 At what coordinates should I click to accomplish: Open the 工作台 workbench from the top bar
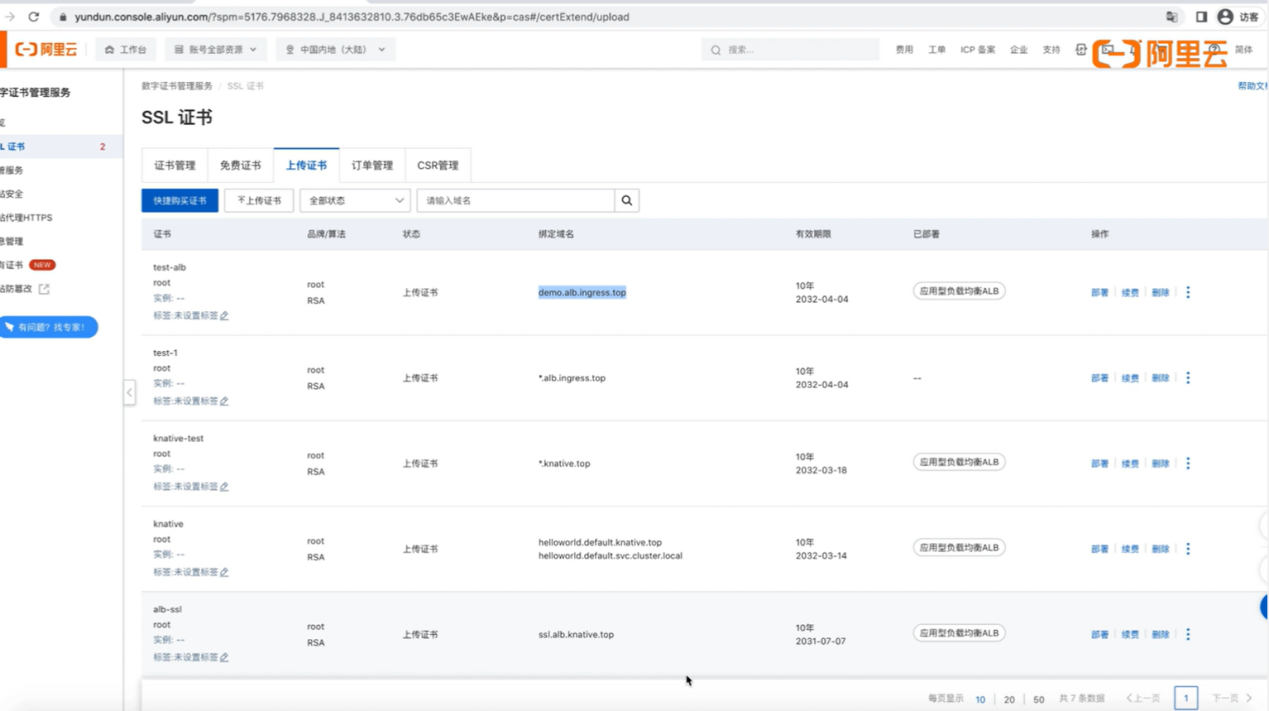[126, 49]
